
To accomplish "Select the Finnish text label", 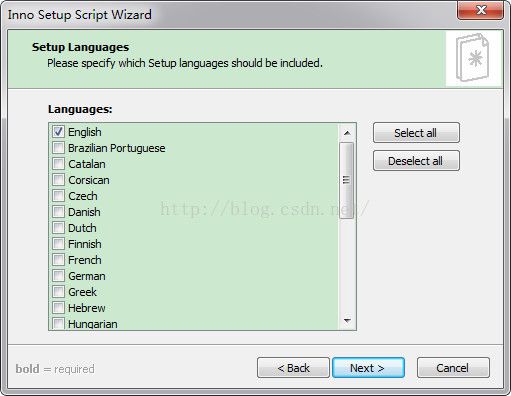I will [x=85, y=244].
